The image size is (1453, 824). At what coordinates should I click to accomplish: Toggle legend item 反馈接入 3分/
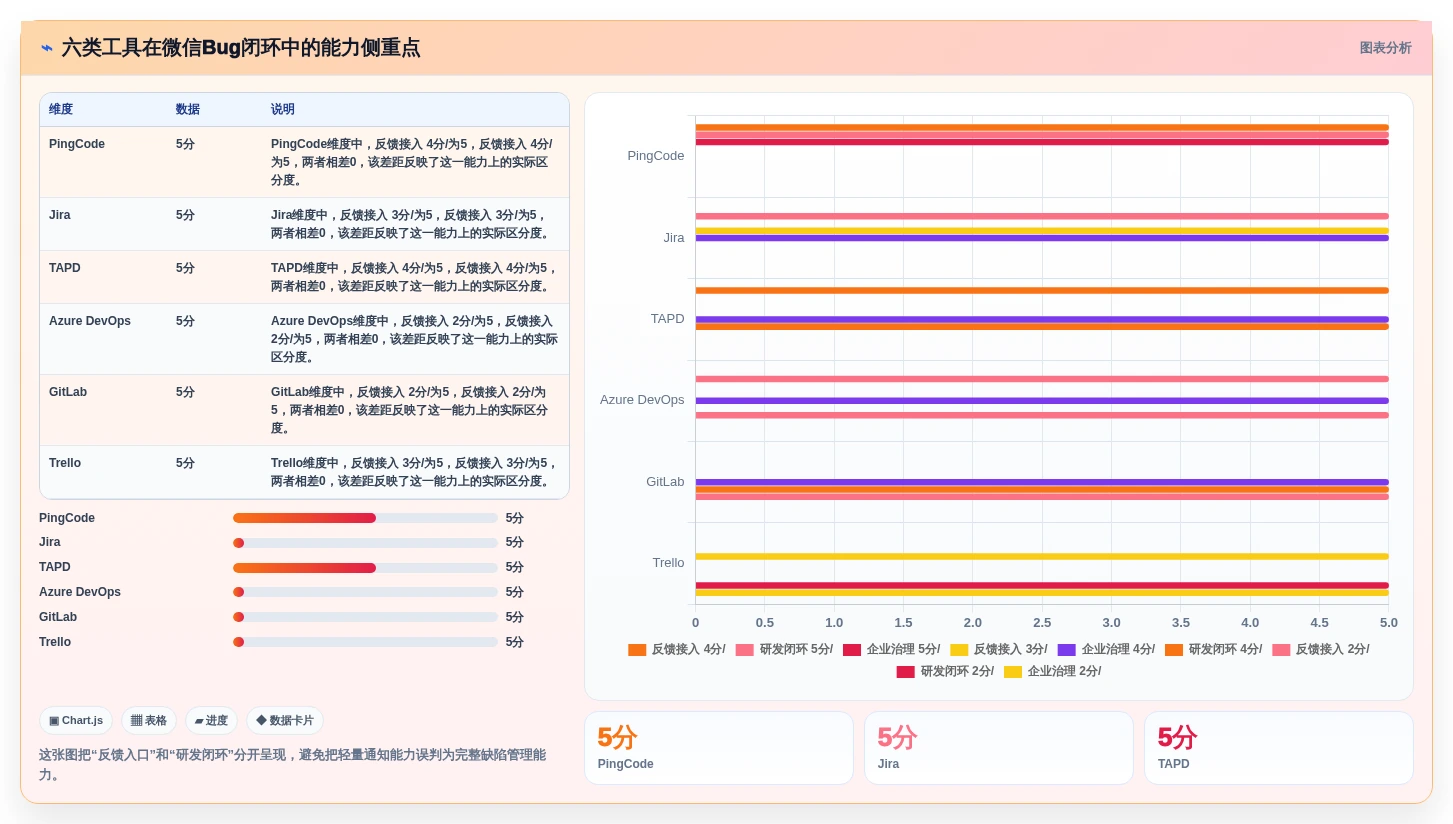click(999, 649)
